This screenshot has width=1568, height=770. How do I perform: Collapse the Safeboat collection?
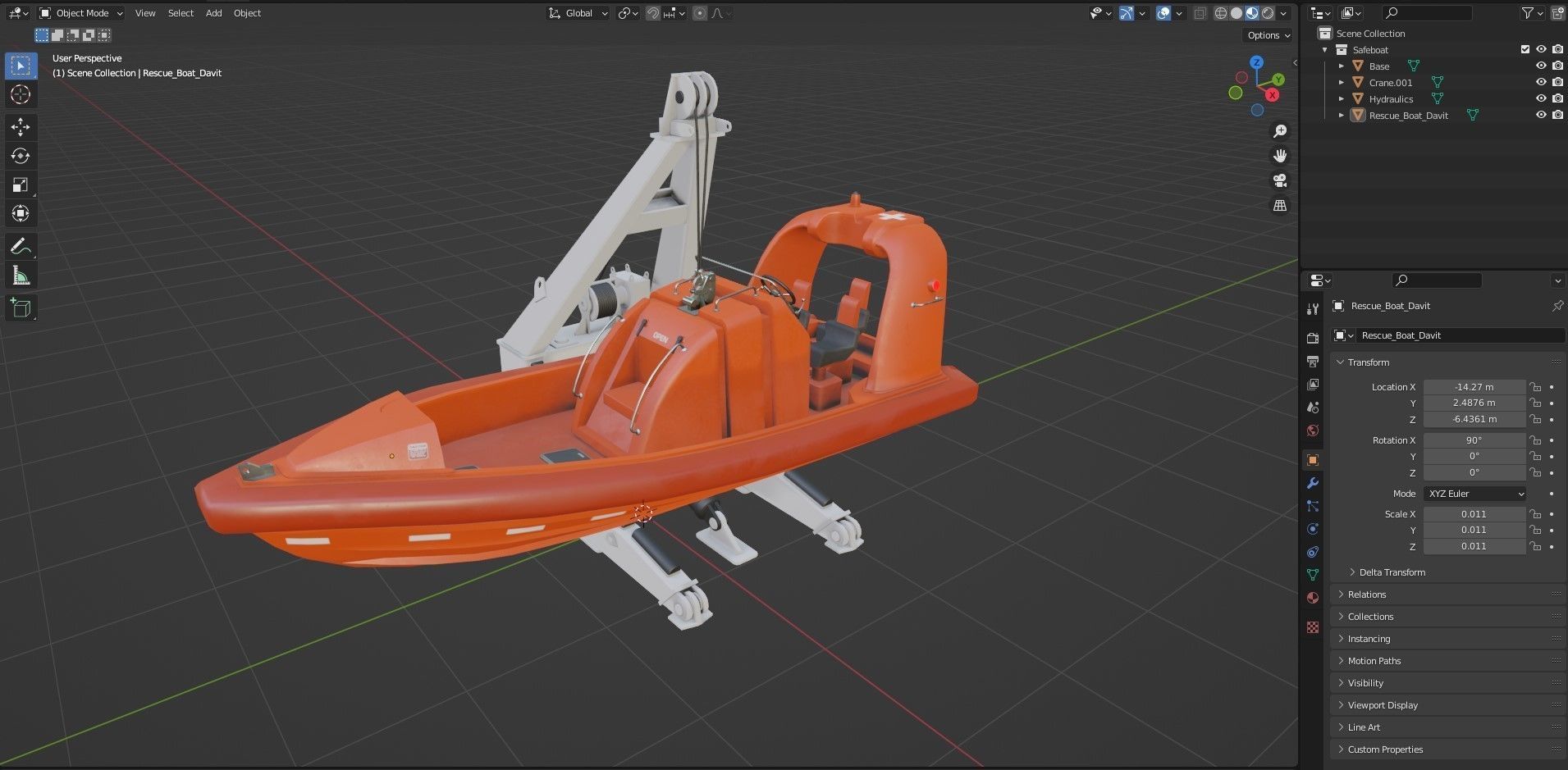[1324, 49]
